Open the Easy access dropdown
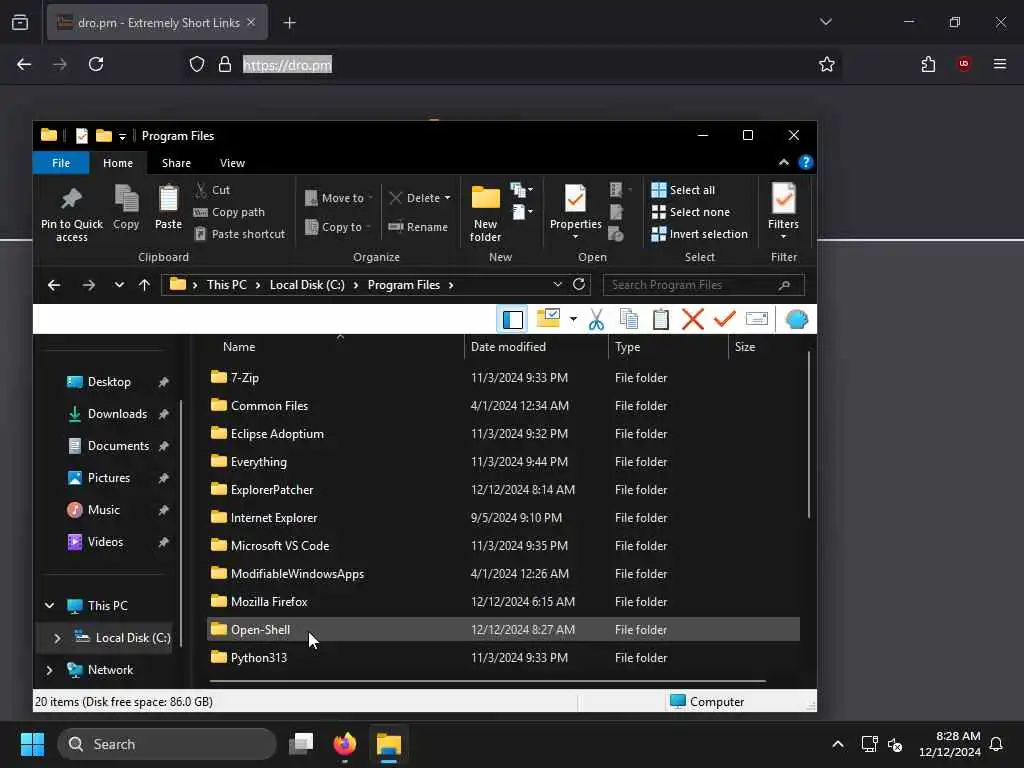The width and height of the screenshot is (1024, 768). [522, 212]
